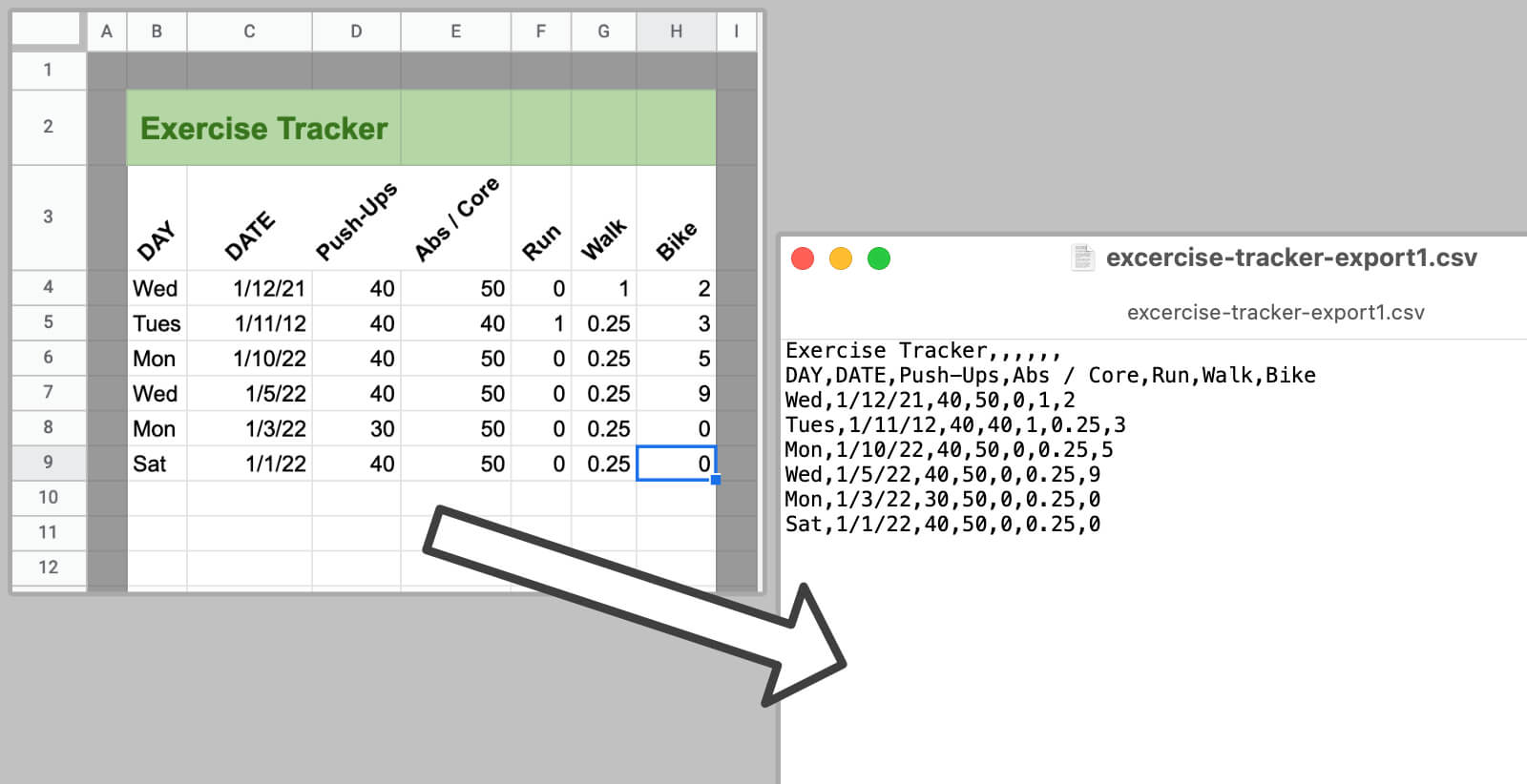Click the CSV line 'Sat,1/1/22,40,50,0,0.25,0'

click(943, 524)
